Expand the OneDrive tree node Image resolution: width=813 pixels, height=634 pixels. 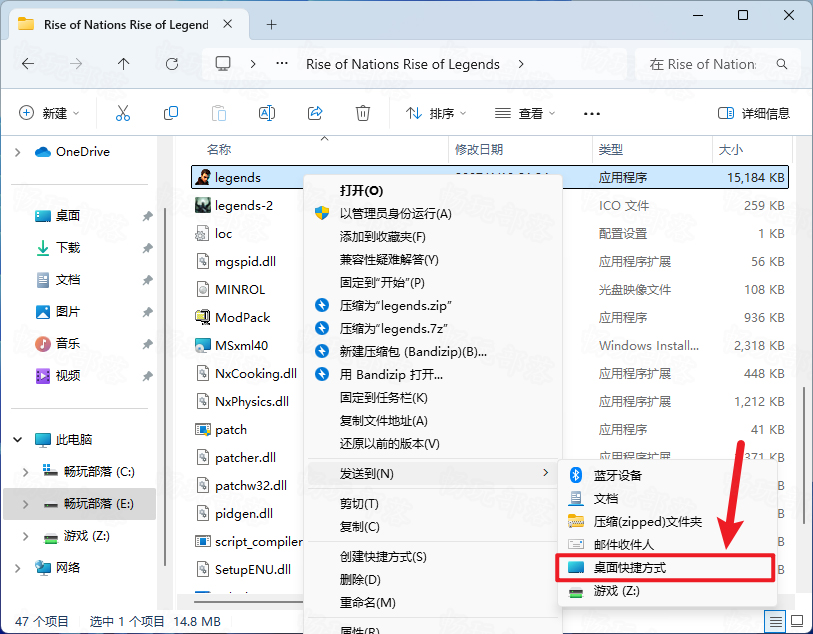coord(18,152)
